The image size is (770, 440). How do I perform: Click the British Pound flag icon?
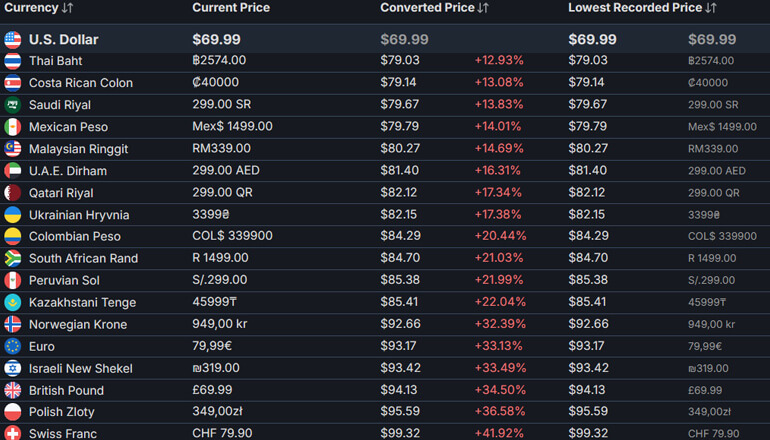point(12,390)
